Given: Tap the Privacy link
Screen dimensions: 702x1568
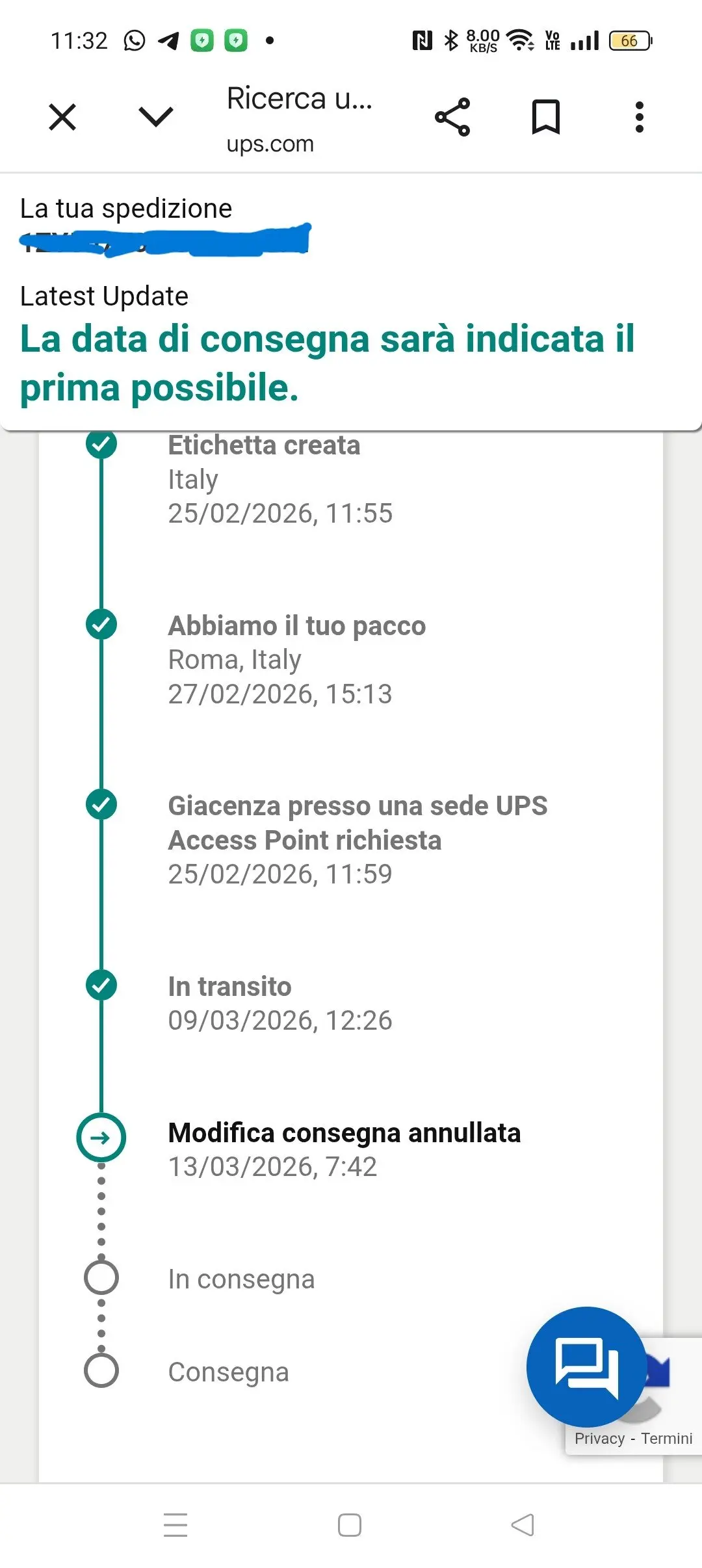Looking at the screenshot, I should tap(599, 1439).
